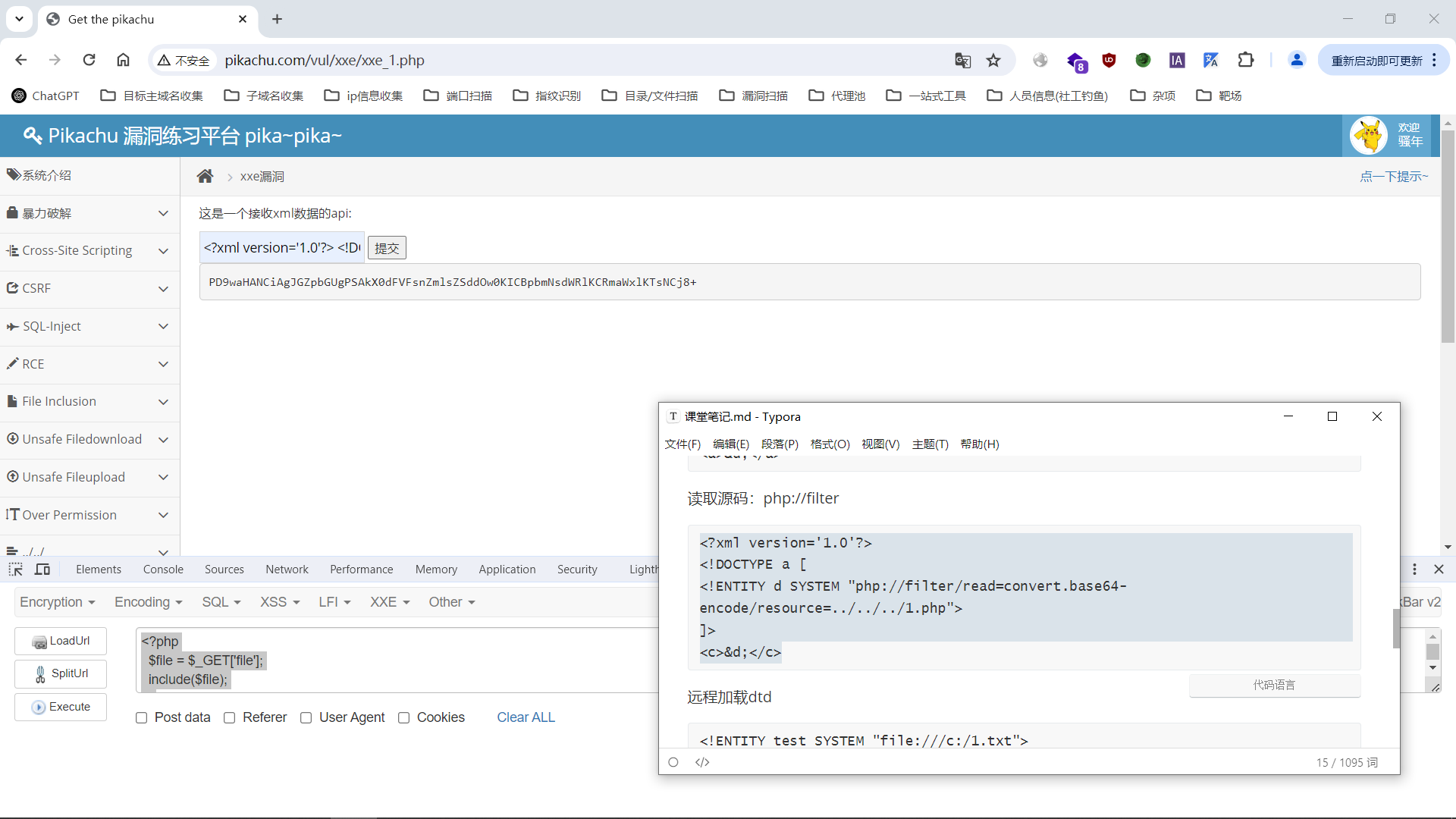Viewport: 1456px width, 819px height.
Task: Click the Google Translate icon in address bar
Action: (x=962, y=61)
